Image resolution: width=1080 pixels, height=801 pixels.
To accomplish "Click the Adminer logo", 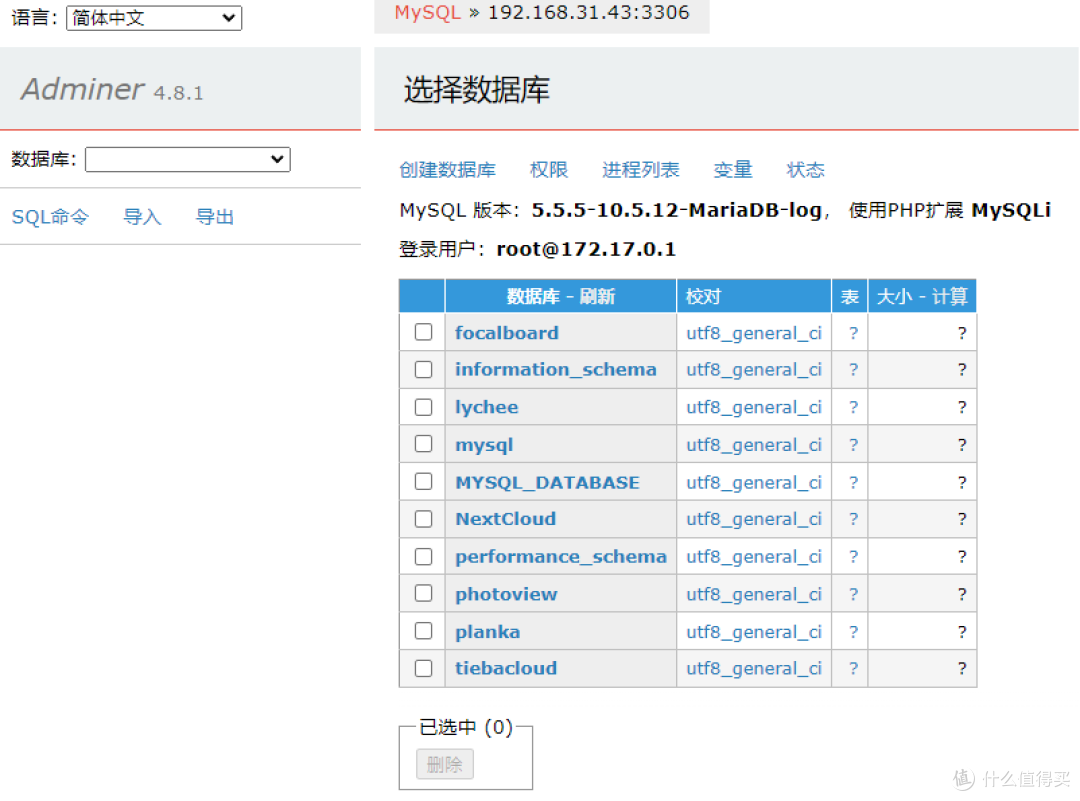I will pos(82,89).
